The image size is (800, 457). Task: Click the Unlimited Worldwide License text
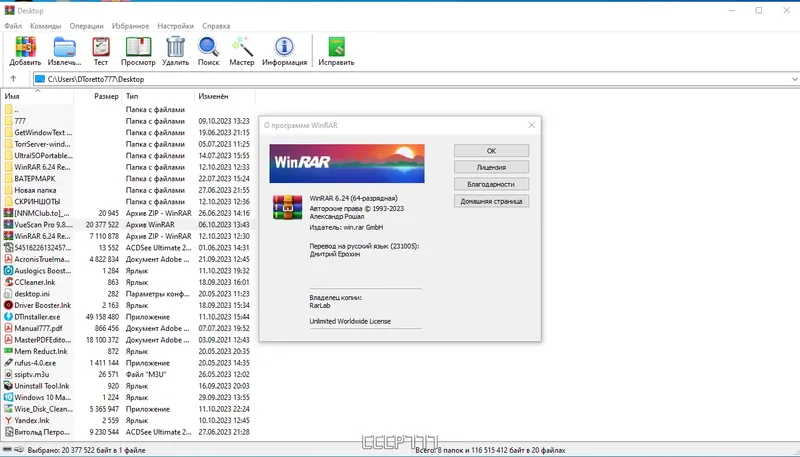click(x=350, y=321)
